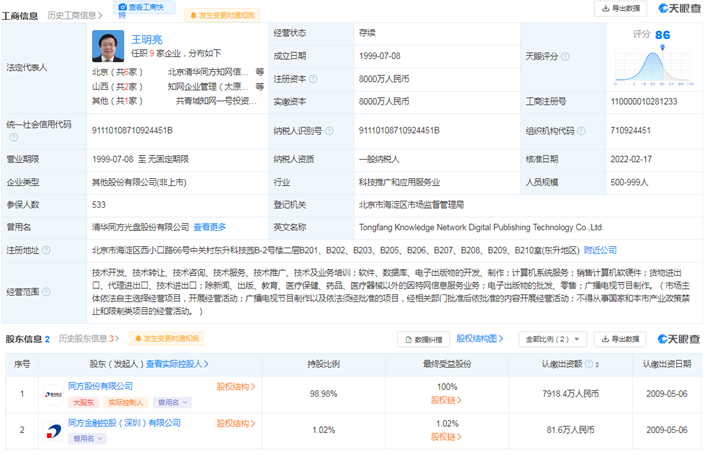Click the 大股东 tag
Viewport: 708px width, 455px height.
(84, 403)
